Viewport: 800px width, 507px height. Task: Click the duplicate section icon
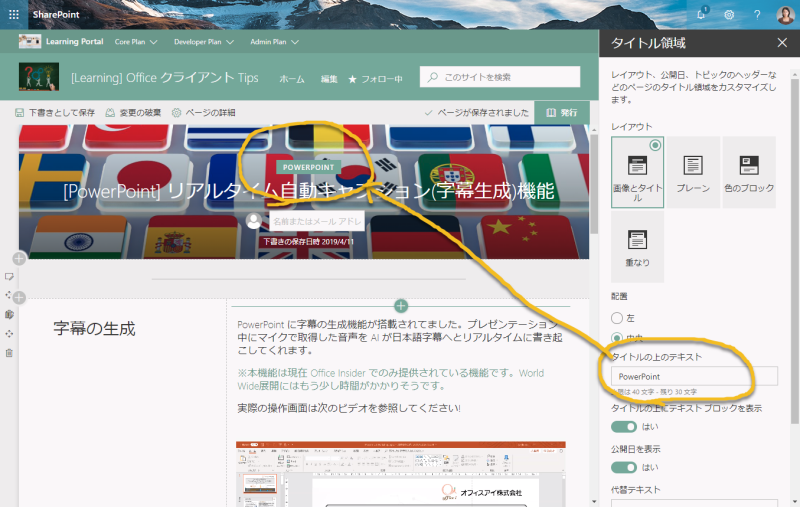tap(9, 314)
